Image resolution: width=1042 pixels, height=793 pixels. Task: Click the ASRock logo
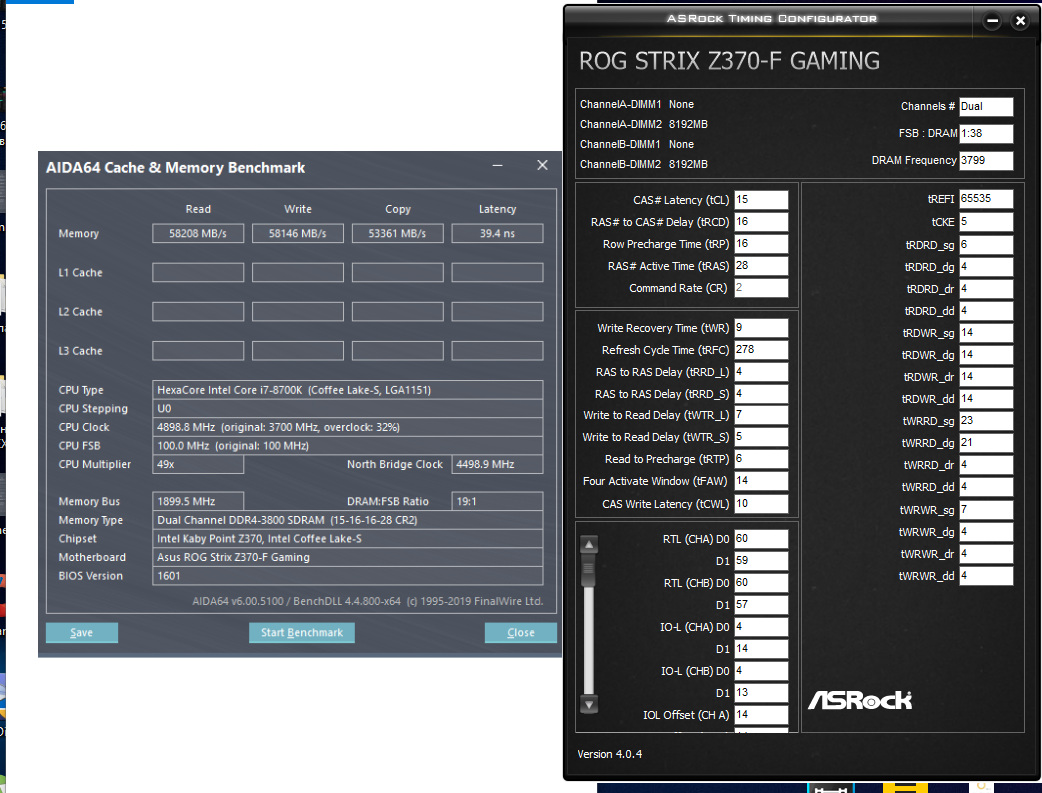[860, 700]
